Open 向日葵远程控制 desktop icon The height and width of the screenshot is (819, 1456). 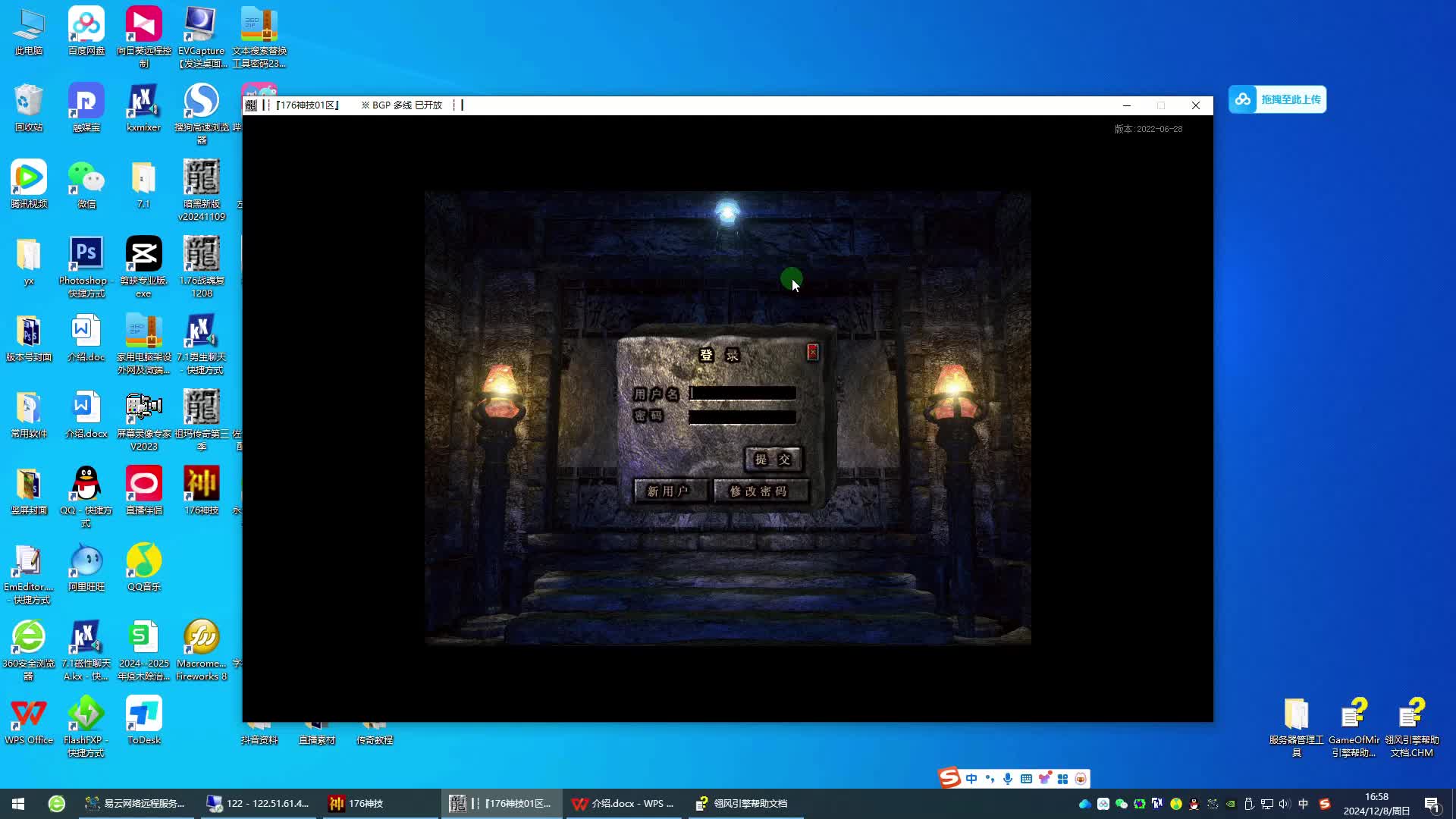tap(144, 36)
